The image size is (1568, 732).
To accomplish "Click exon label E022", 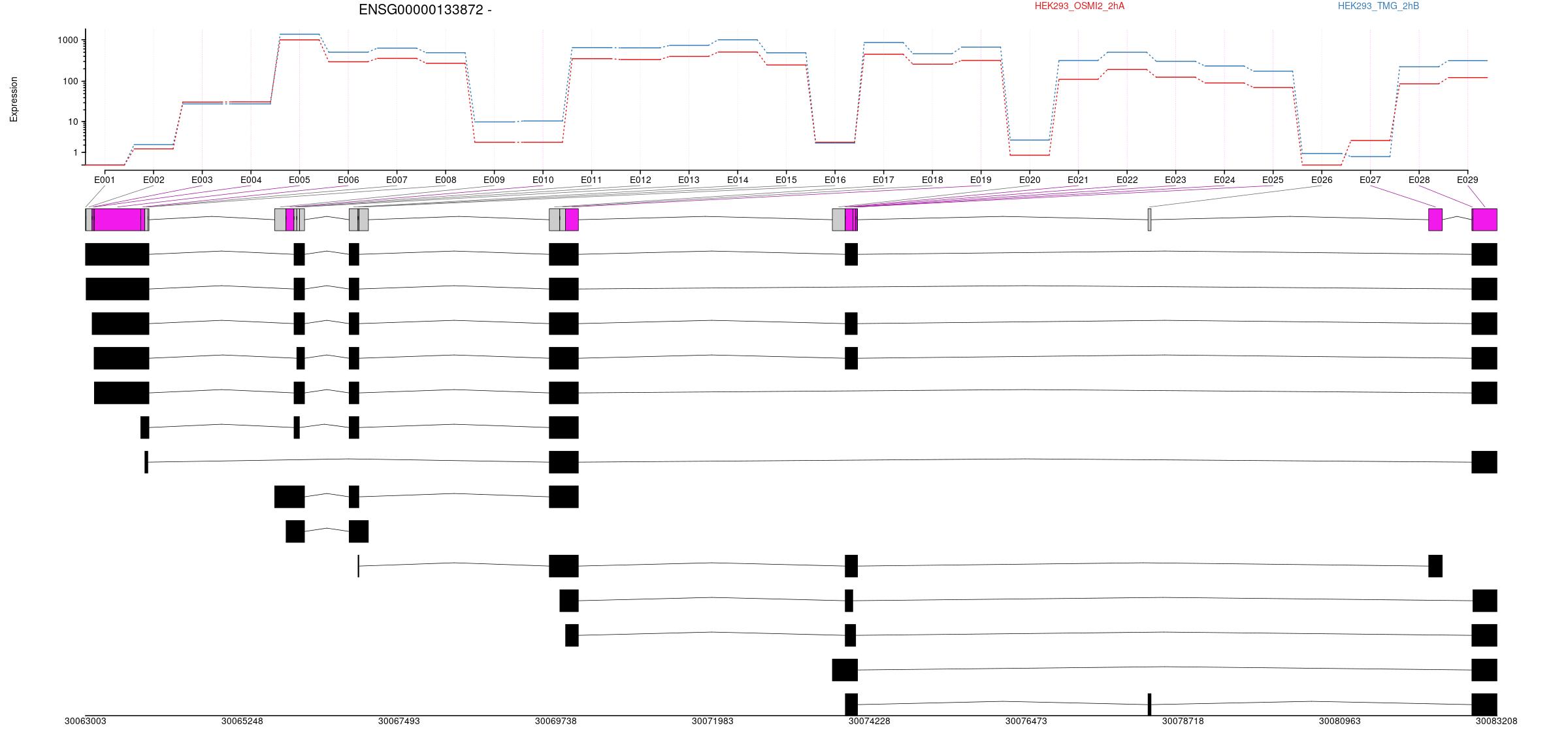I will tap(1127, 180).
